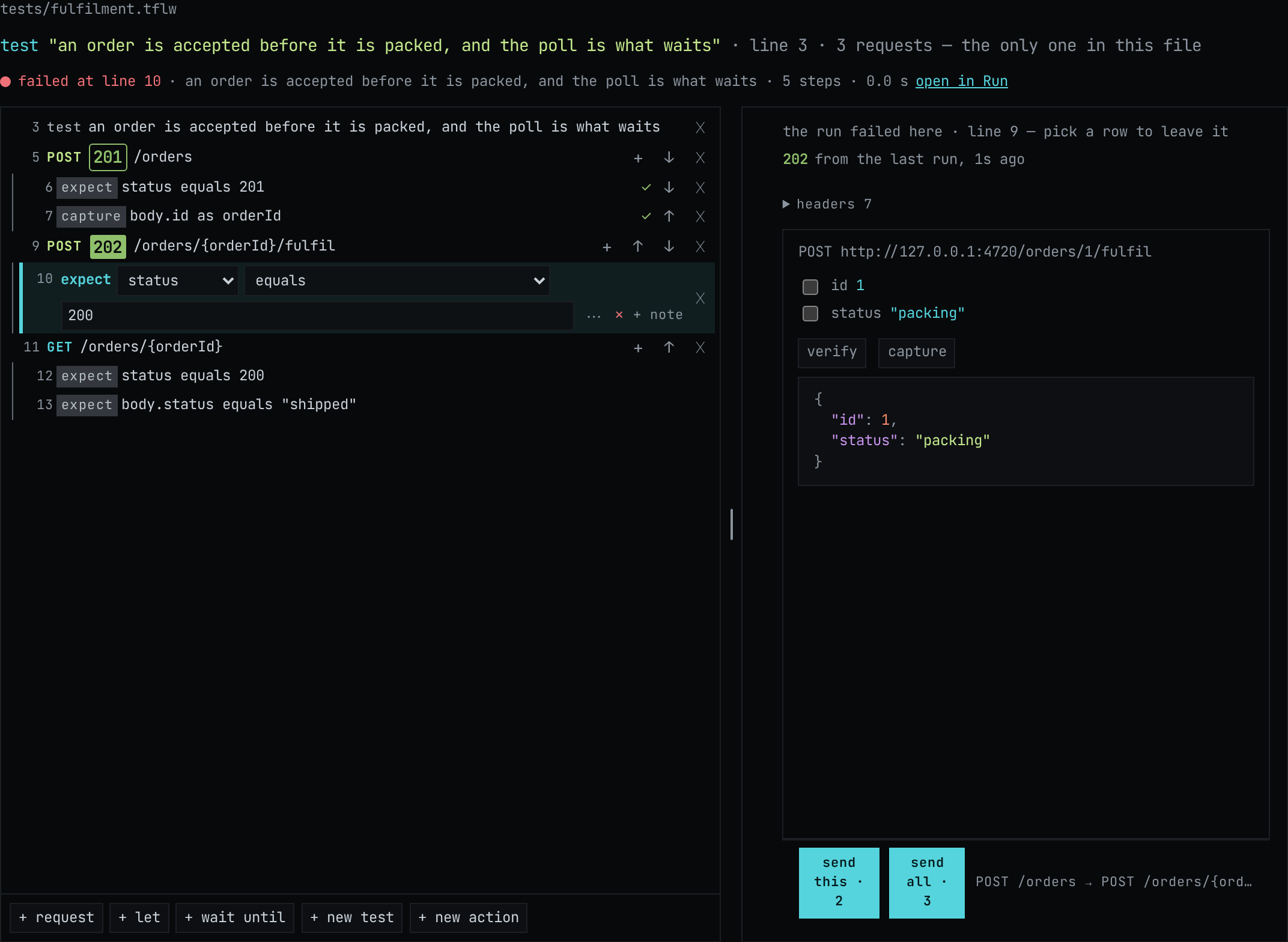Delete line 6 expect status equals 201

pyautogui.click(x=700, y=187)
